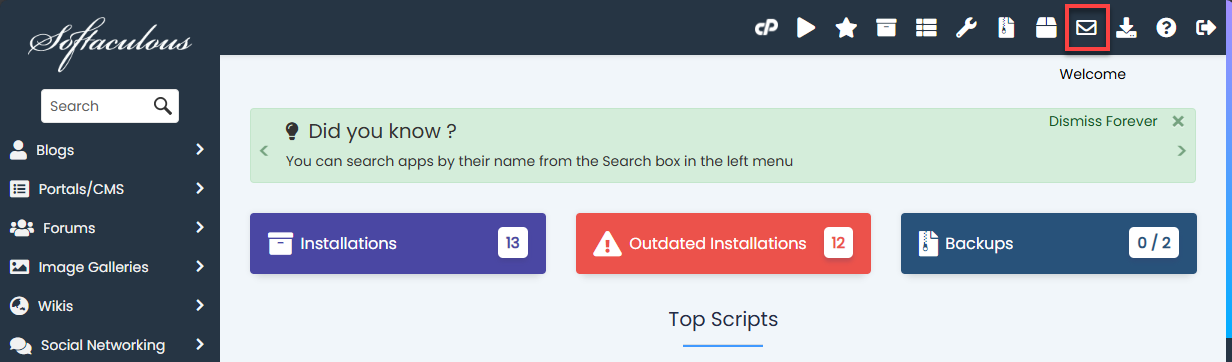
Task: Click the Forums people icon
Action: [x=21, y=228]
